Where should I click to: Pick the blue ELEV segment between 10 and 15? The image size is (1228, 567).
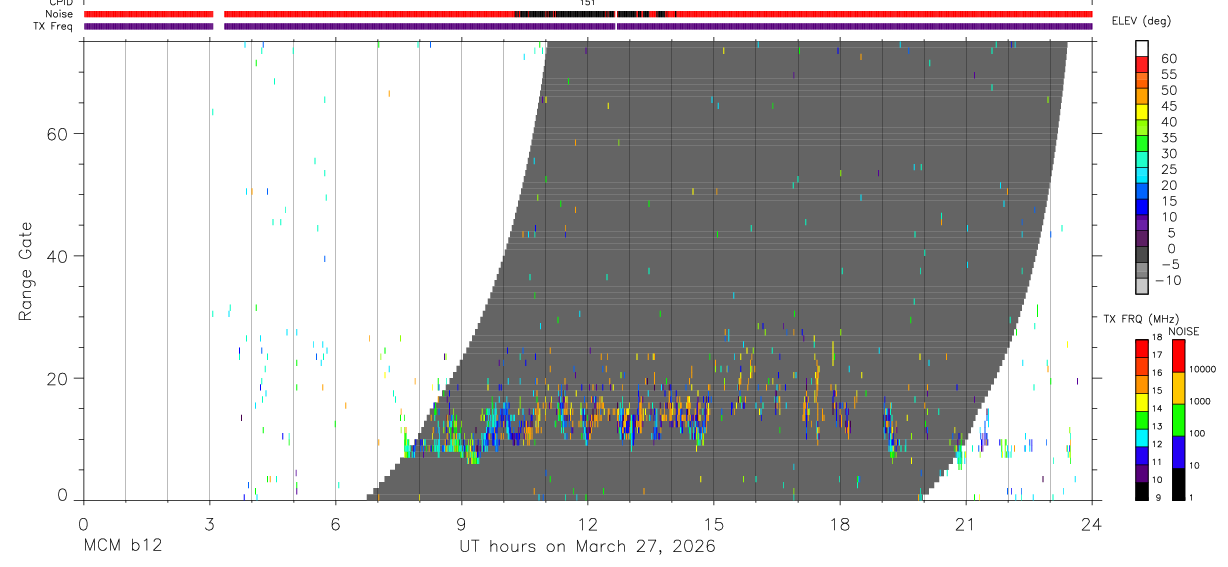click(x=1142, y=208)
